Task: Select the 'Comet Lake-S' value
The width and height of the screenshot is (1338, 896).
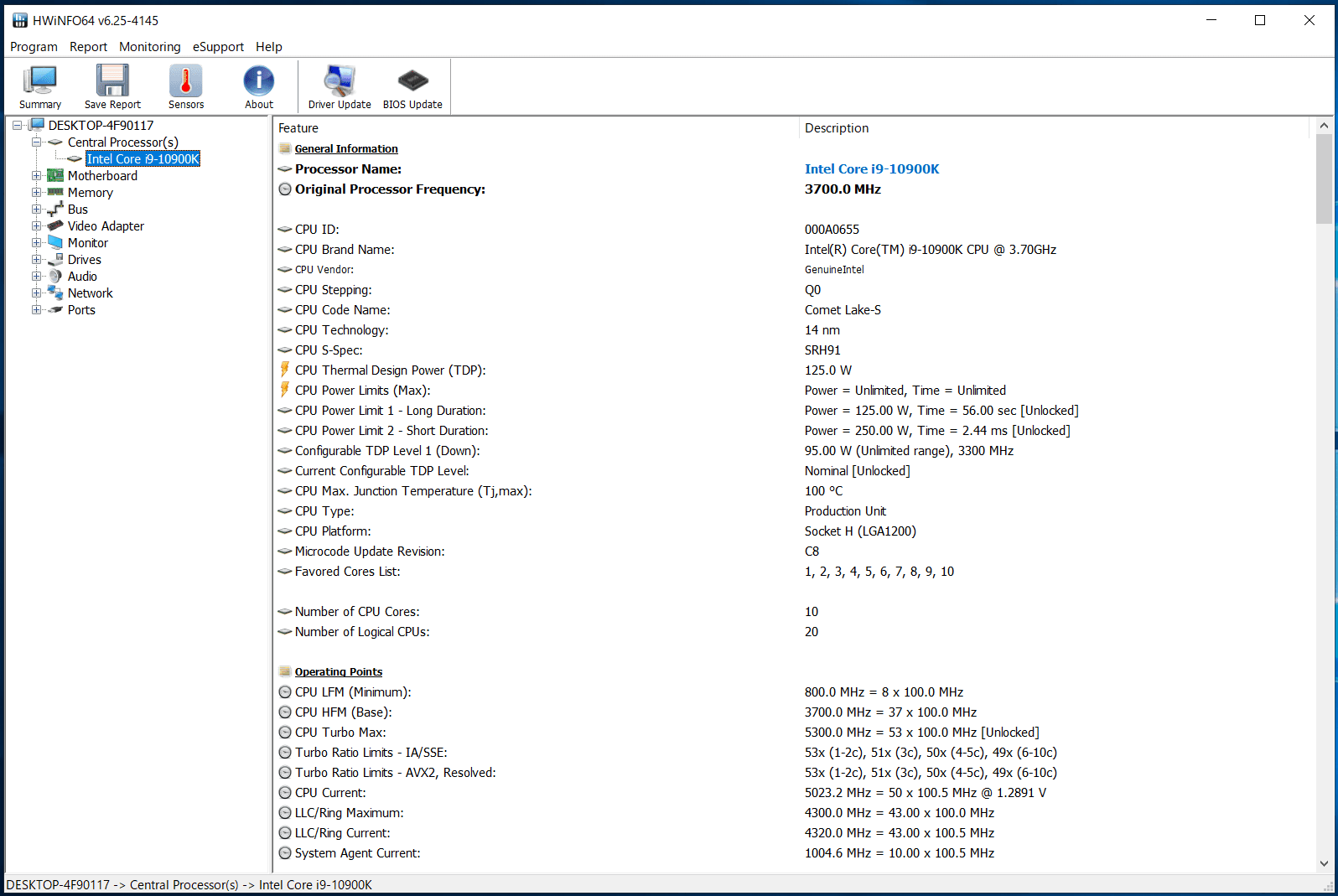Action: (x=843, y=309)
